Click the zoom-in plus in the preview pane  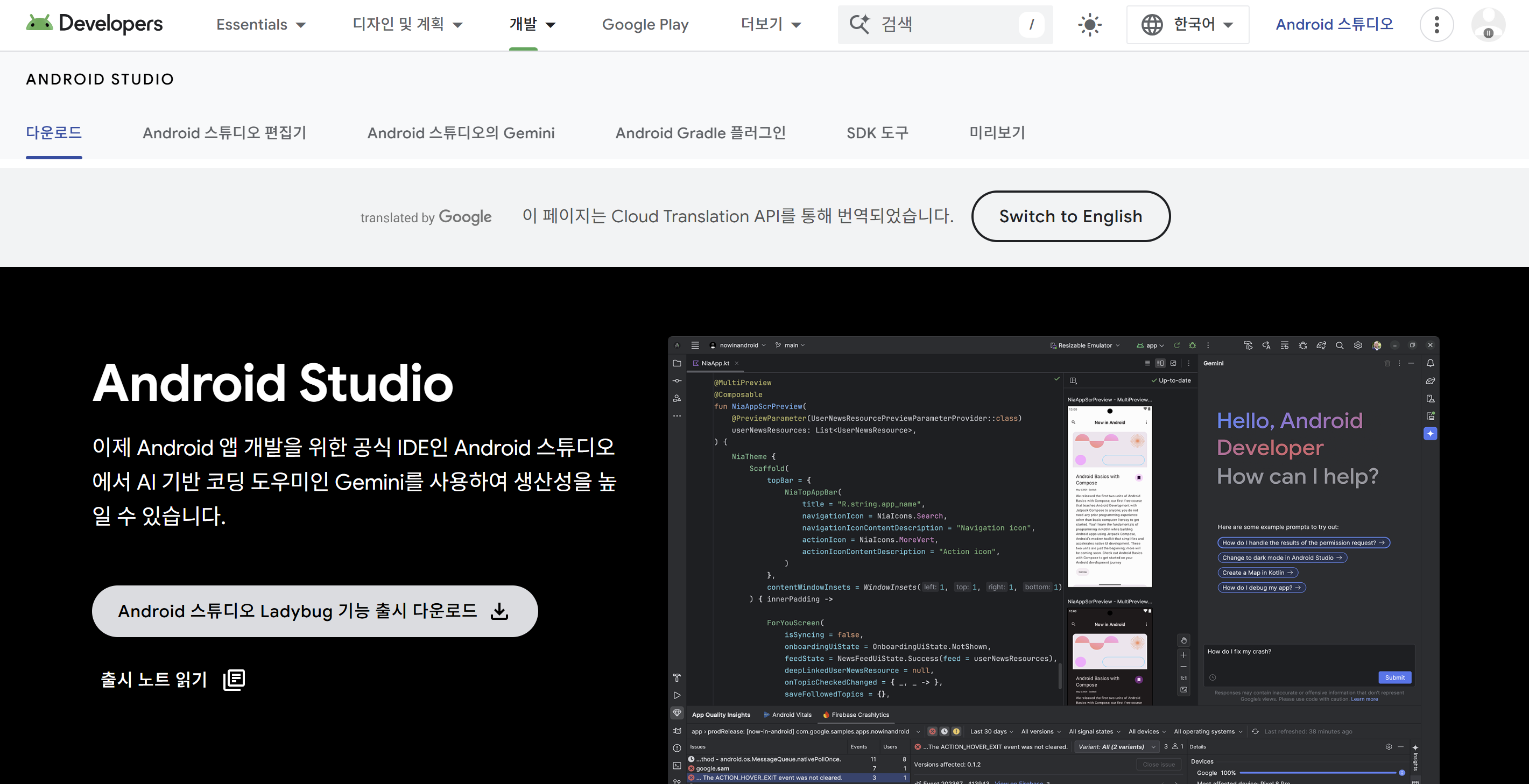1183,655
